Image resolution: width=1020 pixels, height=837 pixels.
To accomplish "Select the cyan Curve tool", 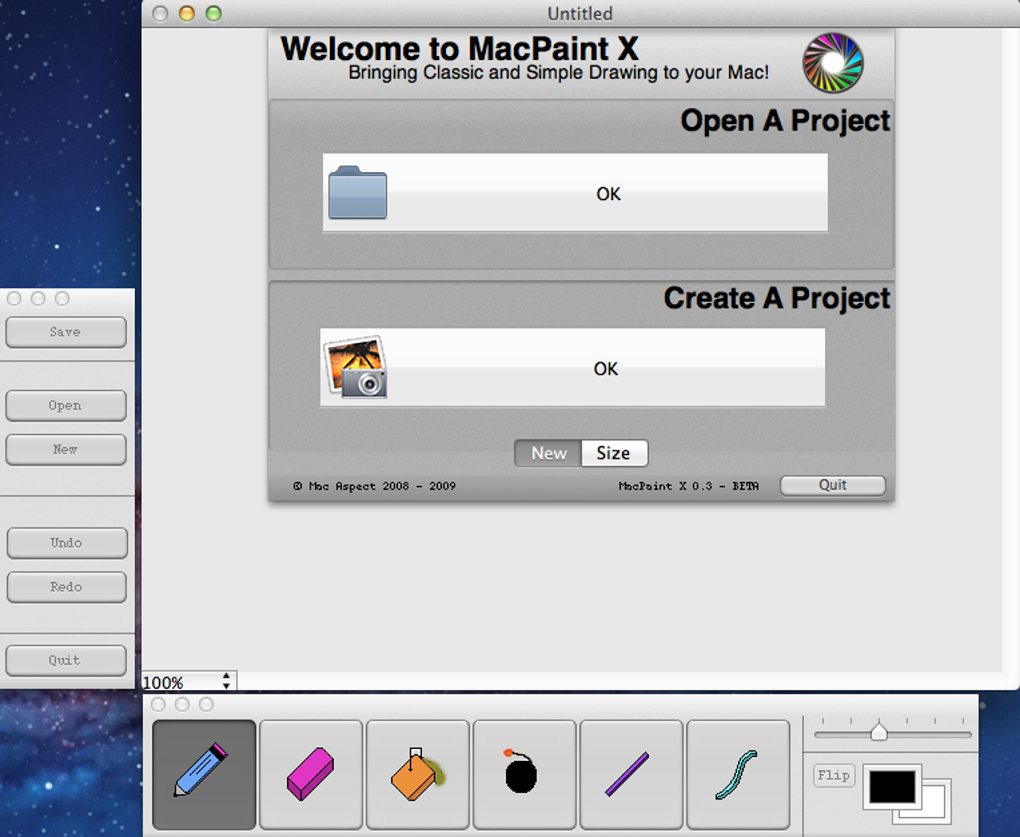I will coord(738,774).
